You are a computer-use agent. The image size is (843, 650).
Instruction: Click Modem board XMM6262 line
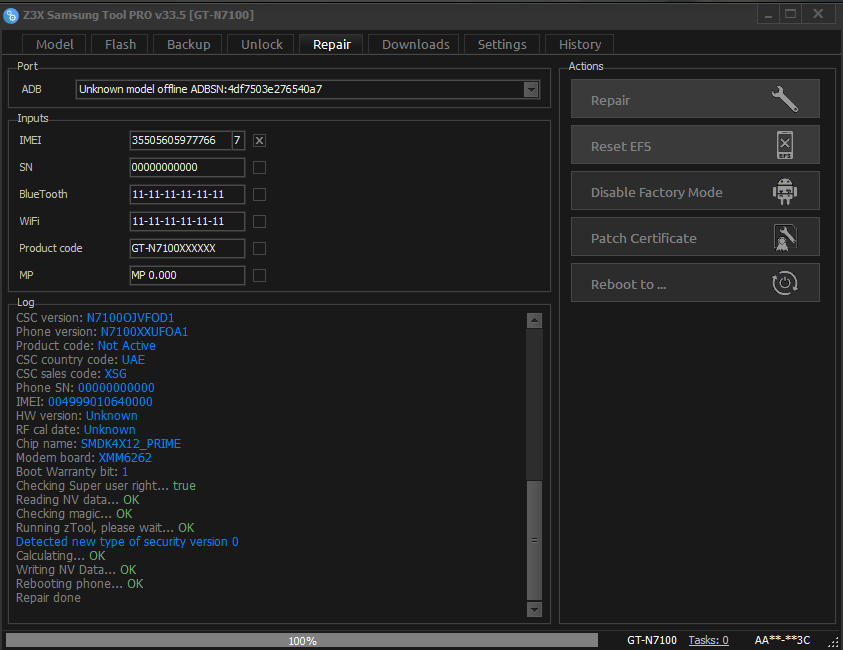[84, 458]
